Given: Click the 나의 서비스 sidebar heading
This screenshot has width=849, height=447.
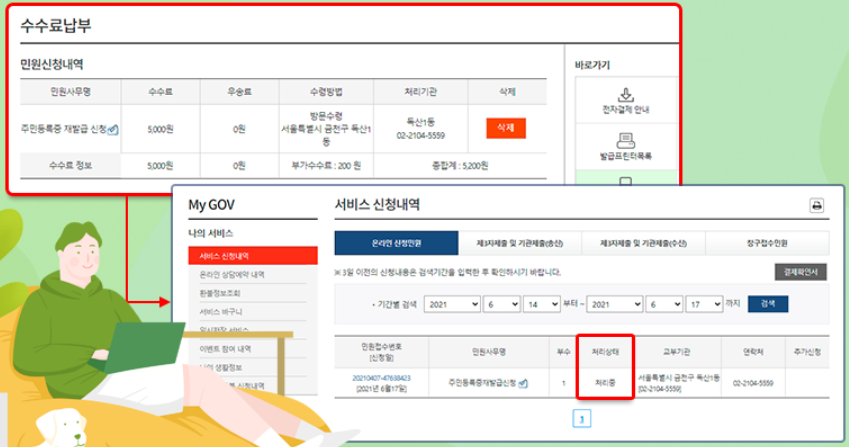Looking at the screenshot, I should pos(211,233).
